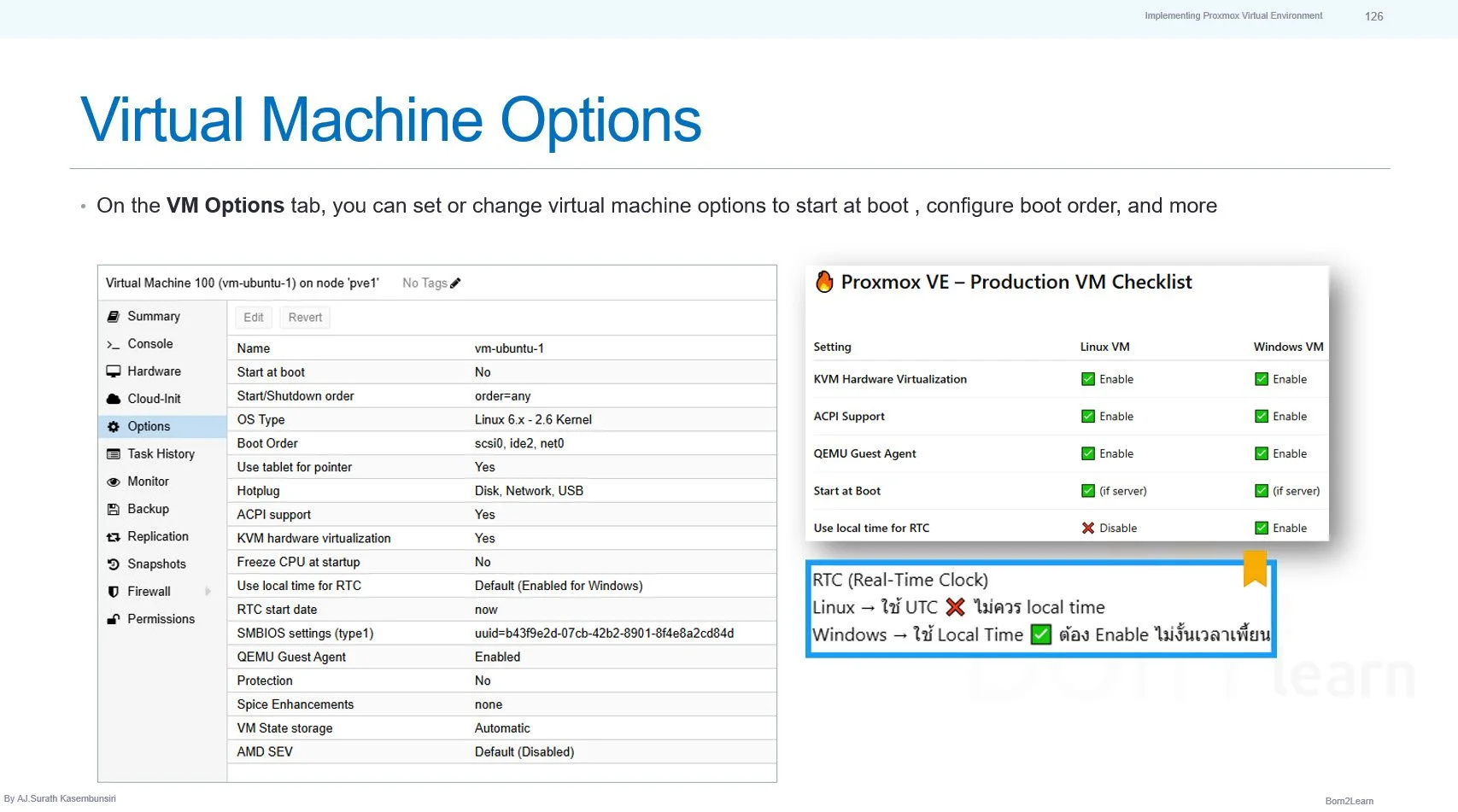Image resolution: width=1458 pixels, height=812 pixels.
Task: Click Linux VM RTC red Disable mark
Action: 1087,528
